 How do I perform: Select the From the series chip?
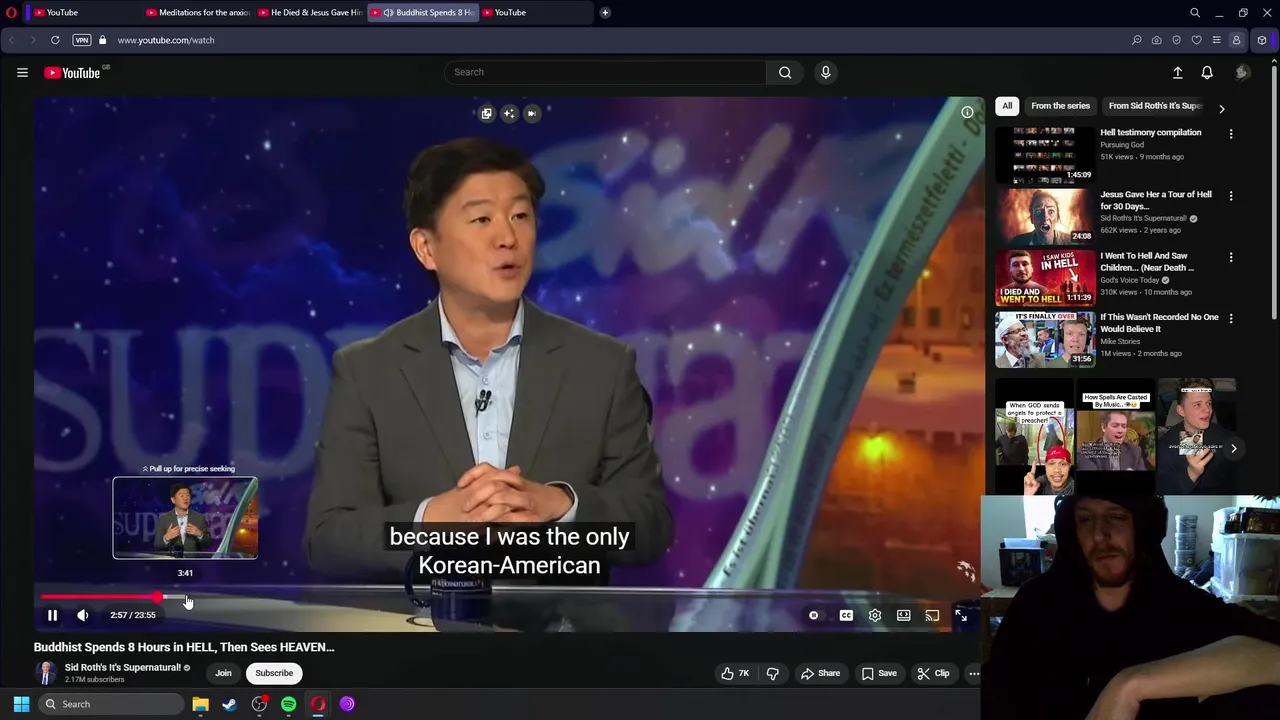(1060, 106)
